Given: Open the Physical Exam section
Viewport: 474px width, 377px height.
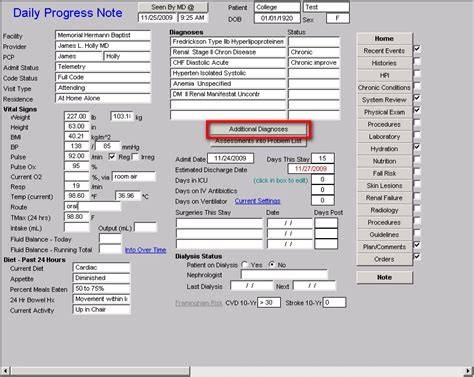Looking at the screenshot, I should click(x=384, y=112).
